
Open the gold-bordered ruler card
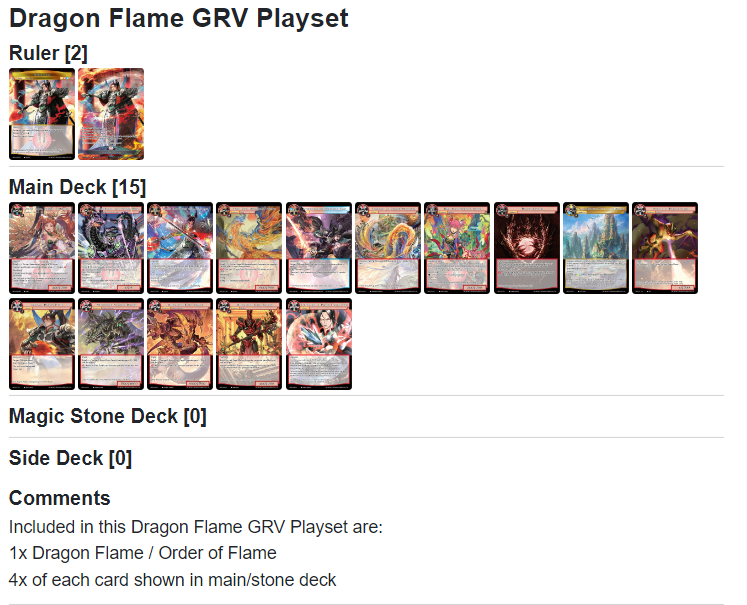42,114
